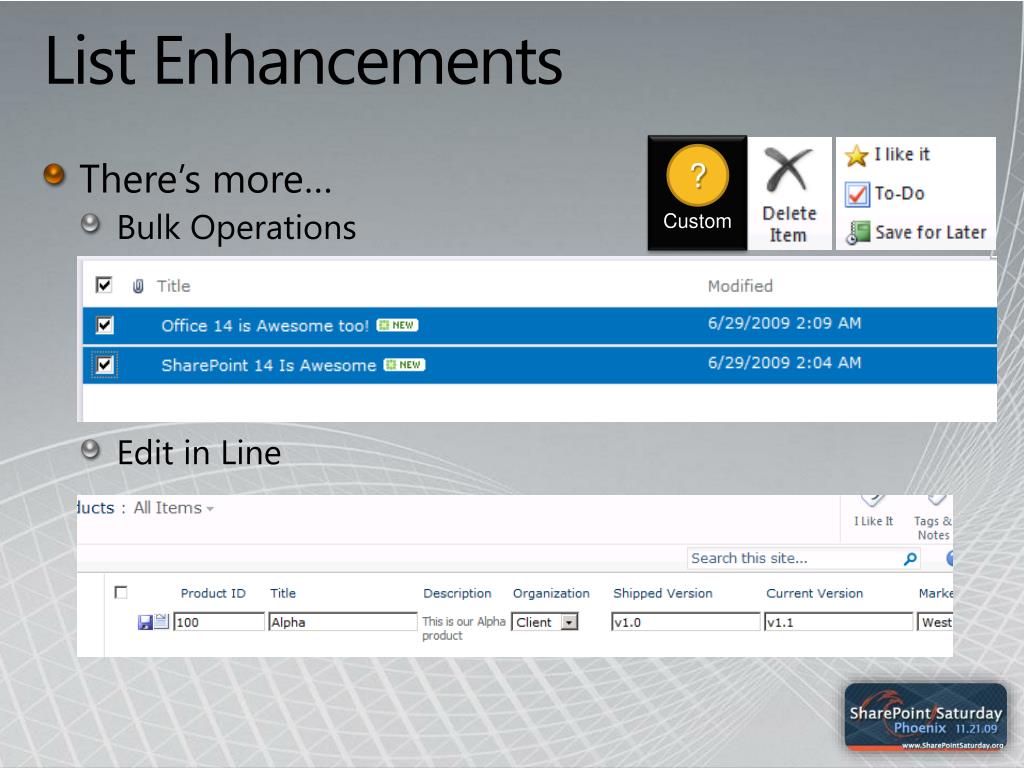Click NEW badge beside SharePoint 14 item
This screenshot has height=768, width=1024.
pos(404,364)
